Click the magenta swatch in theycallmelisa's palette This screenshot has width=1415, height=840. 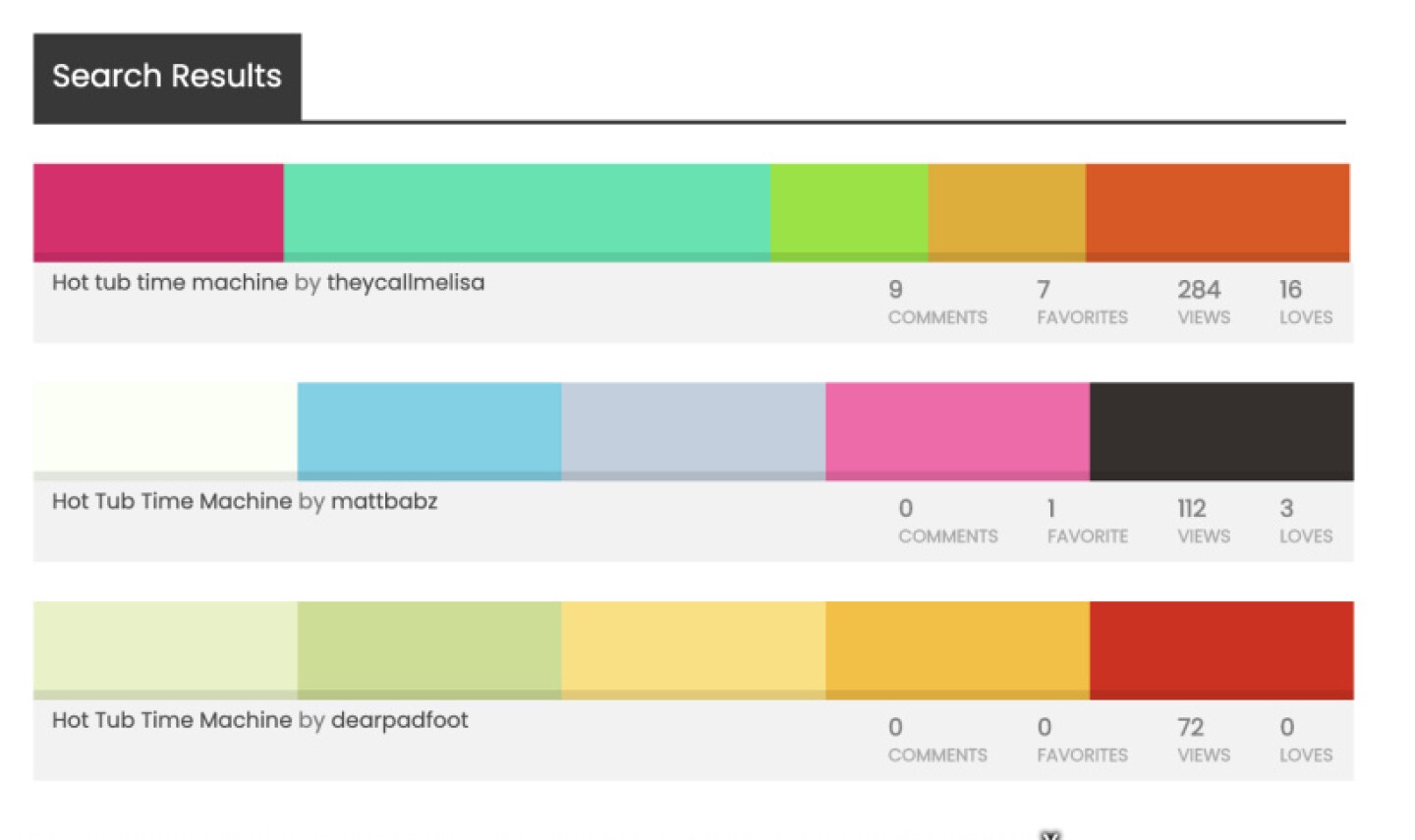point(158,211)
